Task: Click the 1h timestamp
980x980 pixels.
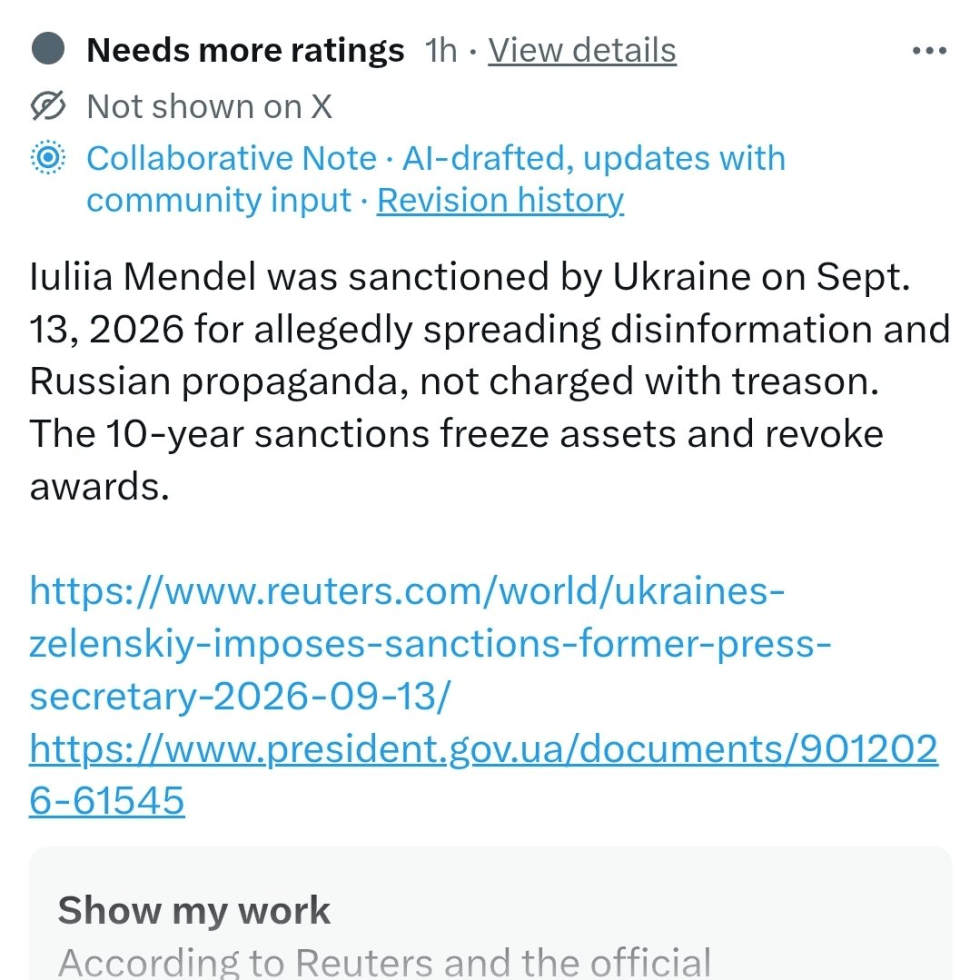Action: click(x=441, y=50)
